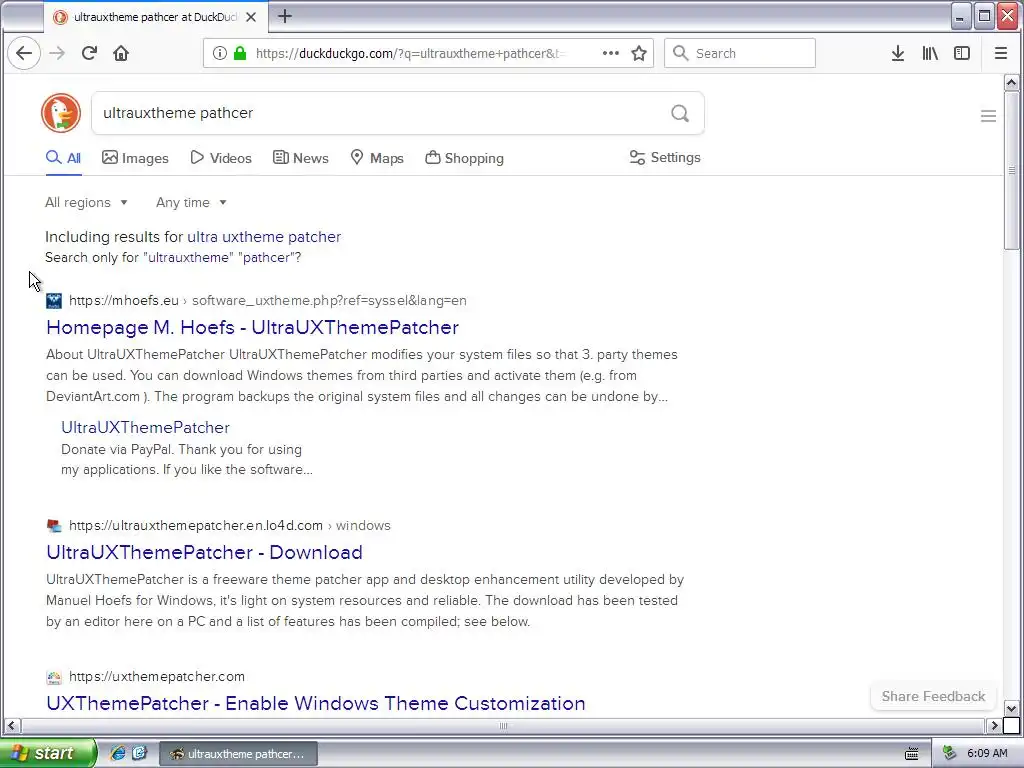This screenshot has width=1024, height=768.
Task: Click the mhoefs.eu result favicon
Action: [54, 301]
